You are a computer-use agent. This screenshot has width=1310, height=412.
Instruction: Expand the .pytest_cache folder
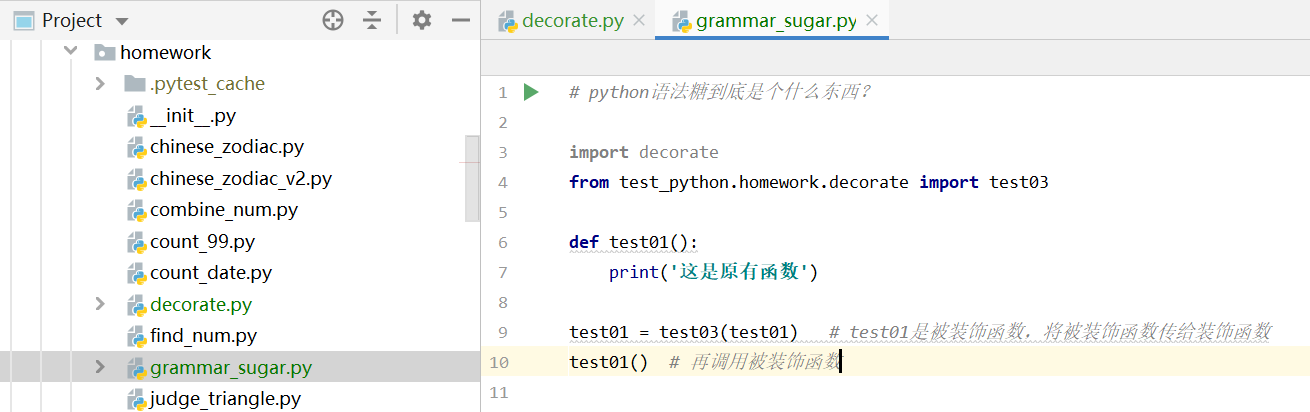pos(100,84)
